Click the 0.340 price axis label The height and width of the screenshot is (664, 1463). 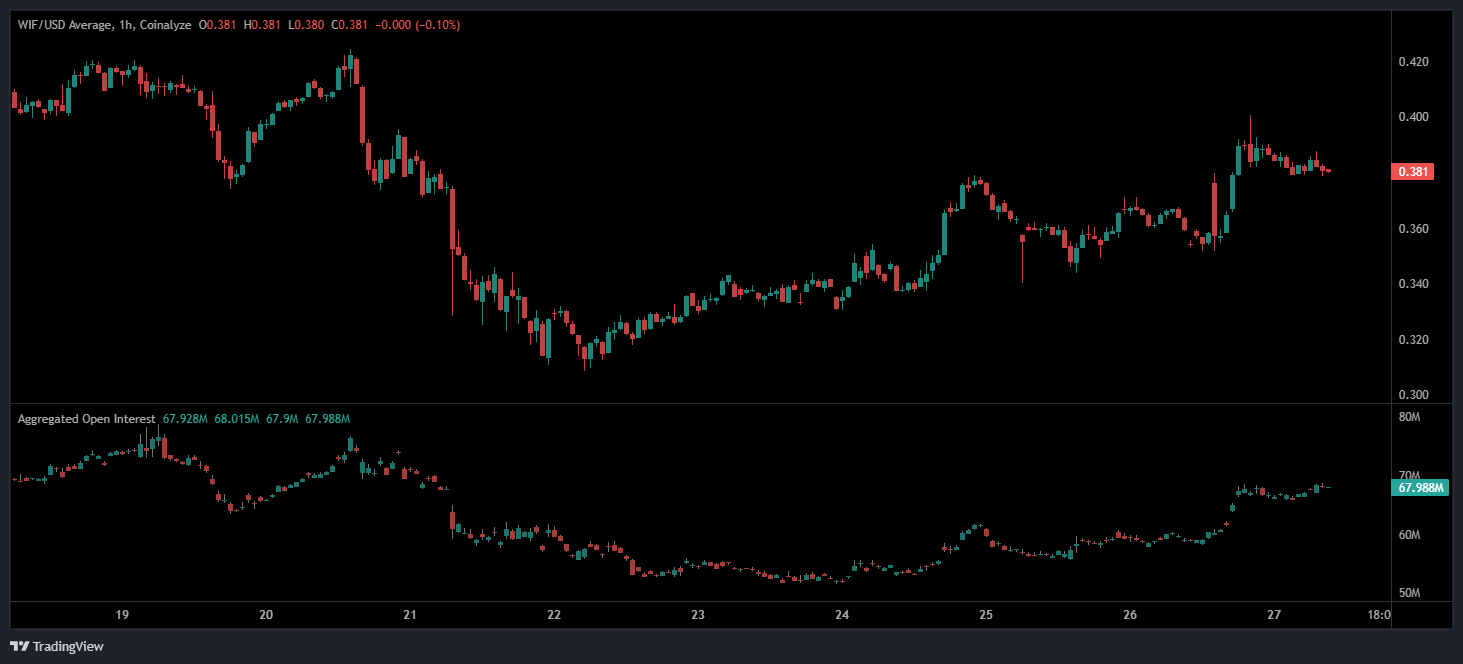pos(1413,284)
